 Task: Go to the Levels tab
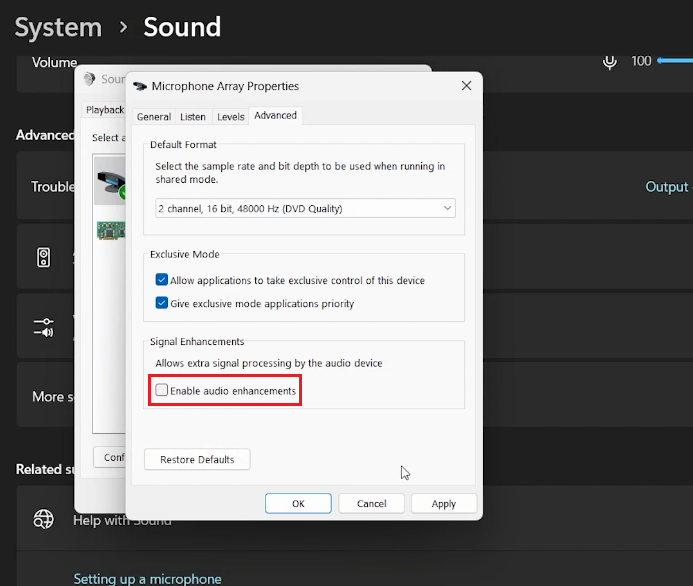pos(231,117)
